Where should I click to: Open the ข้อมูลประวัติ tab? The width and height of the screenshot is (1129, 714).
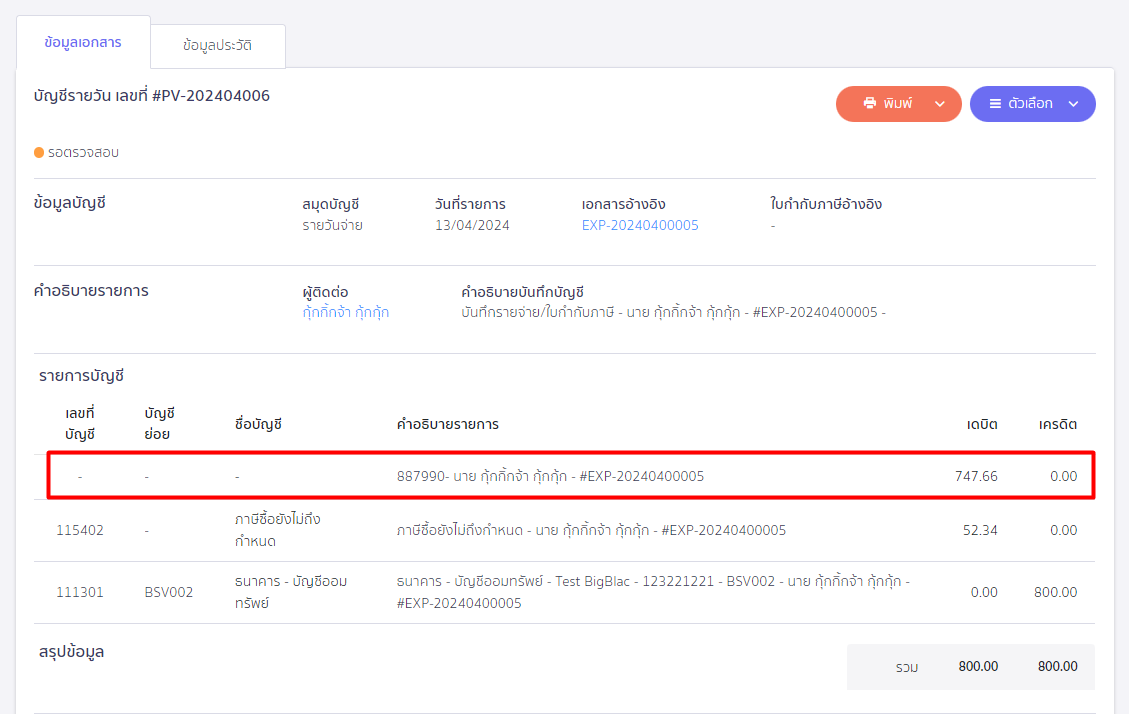217,46
